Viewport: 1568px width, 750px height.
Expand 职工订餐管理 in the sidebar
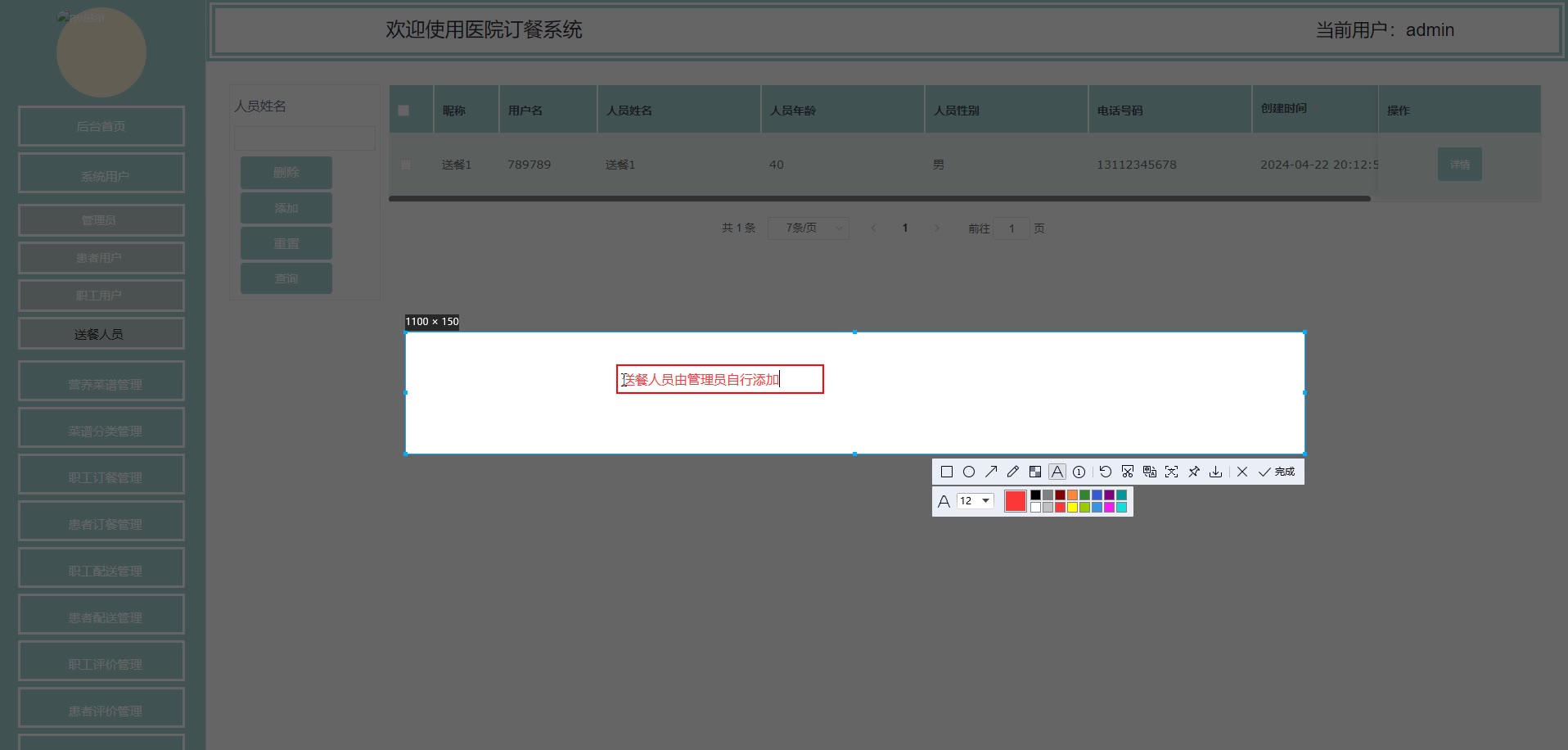pos(101,475)
